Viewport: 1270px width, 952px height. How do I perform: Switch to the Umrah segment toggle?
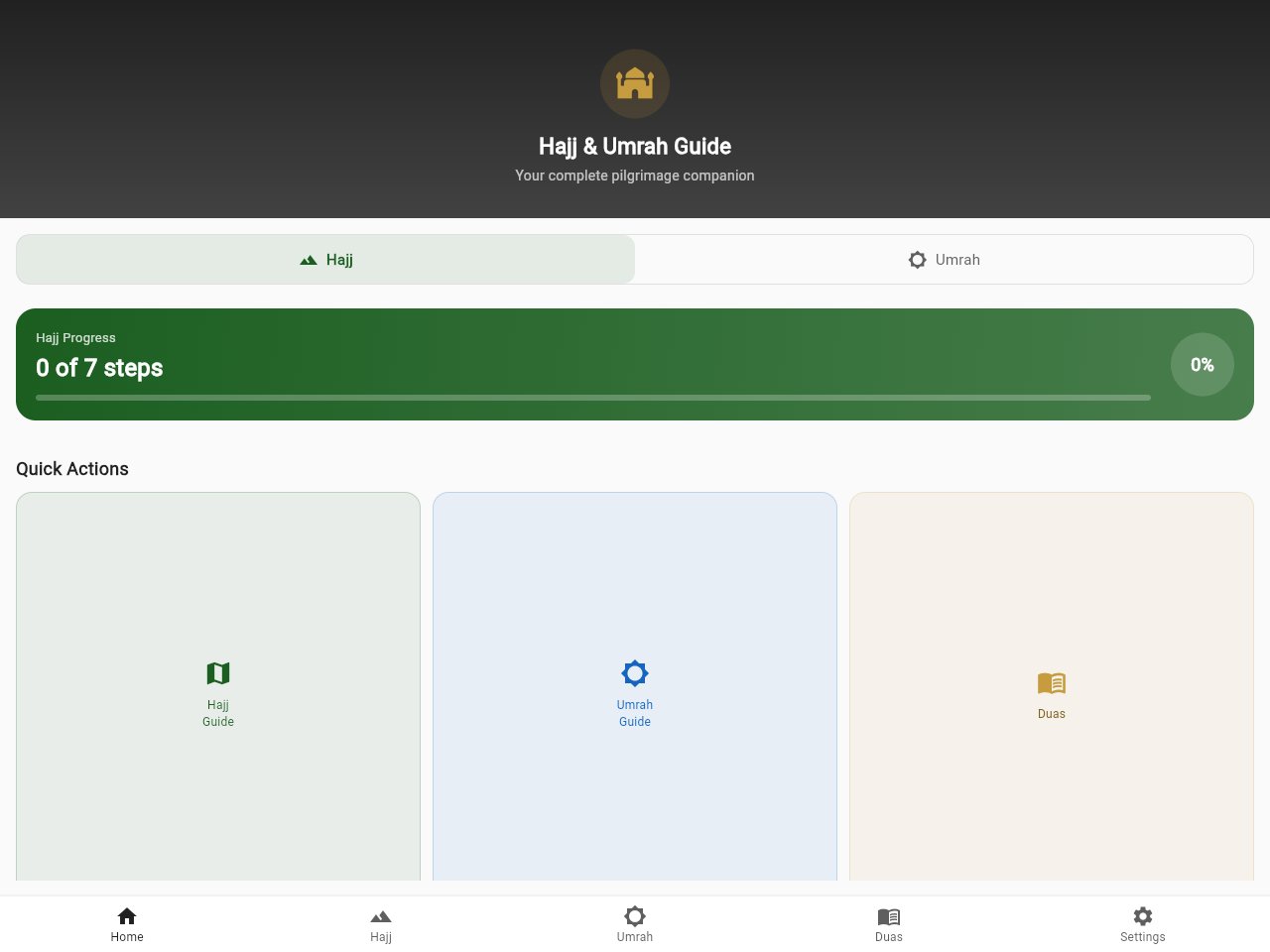945,260
